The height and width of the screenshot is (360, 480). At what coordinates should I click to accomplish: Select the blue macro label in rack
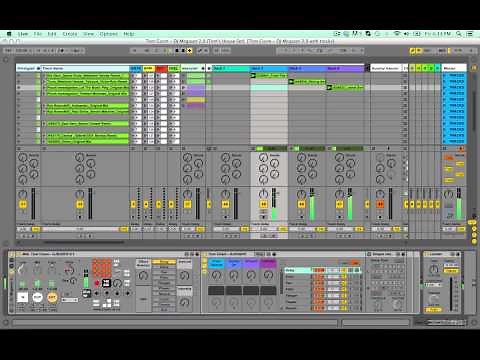tap(234, 263)
